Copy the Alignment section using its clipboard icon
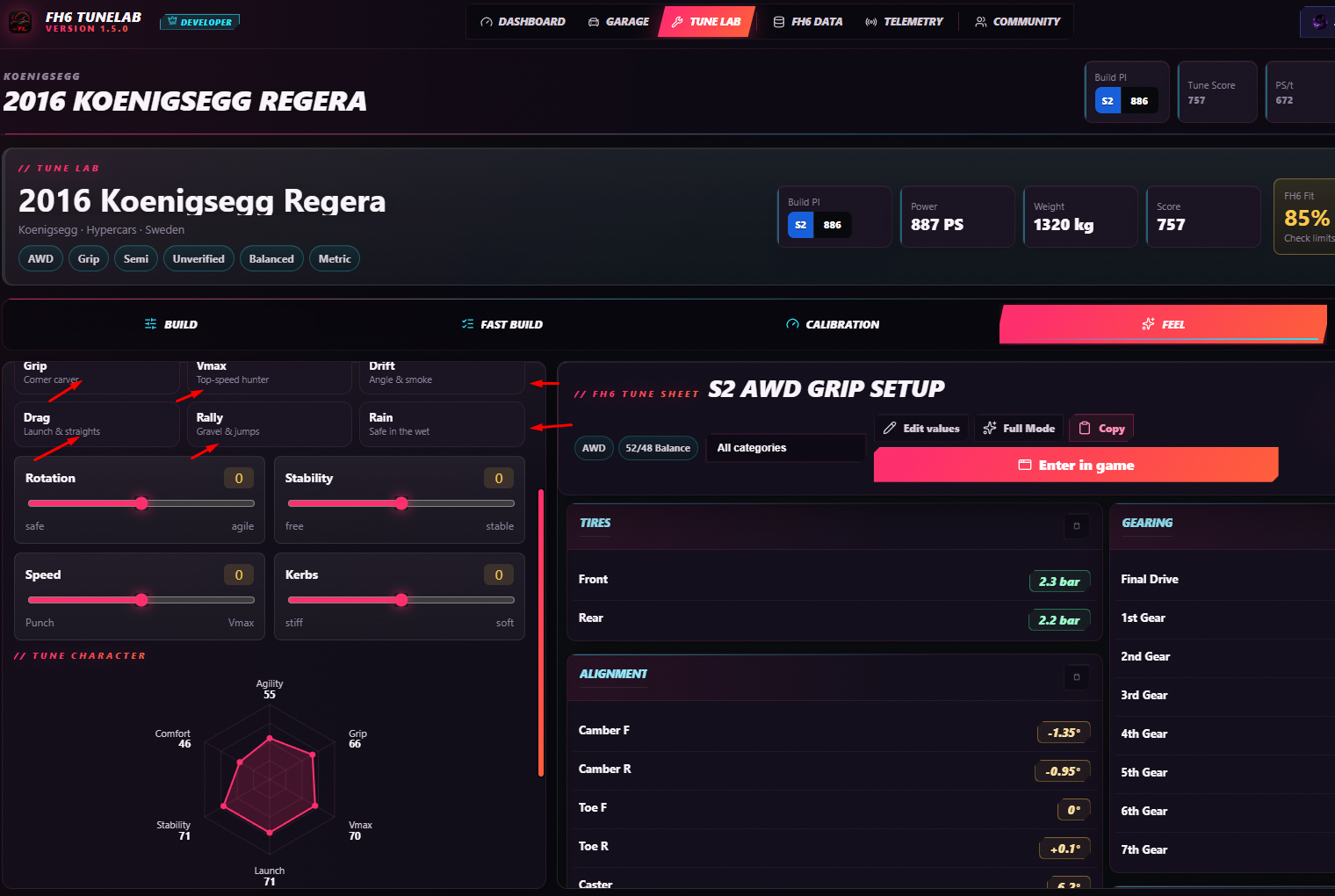Image resolution: width=1335 pixels, height=896 pixels. coord(1077,677)
